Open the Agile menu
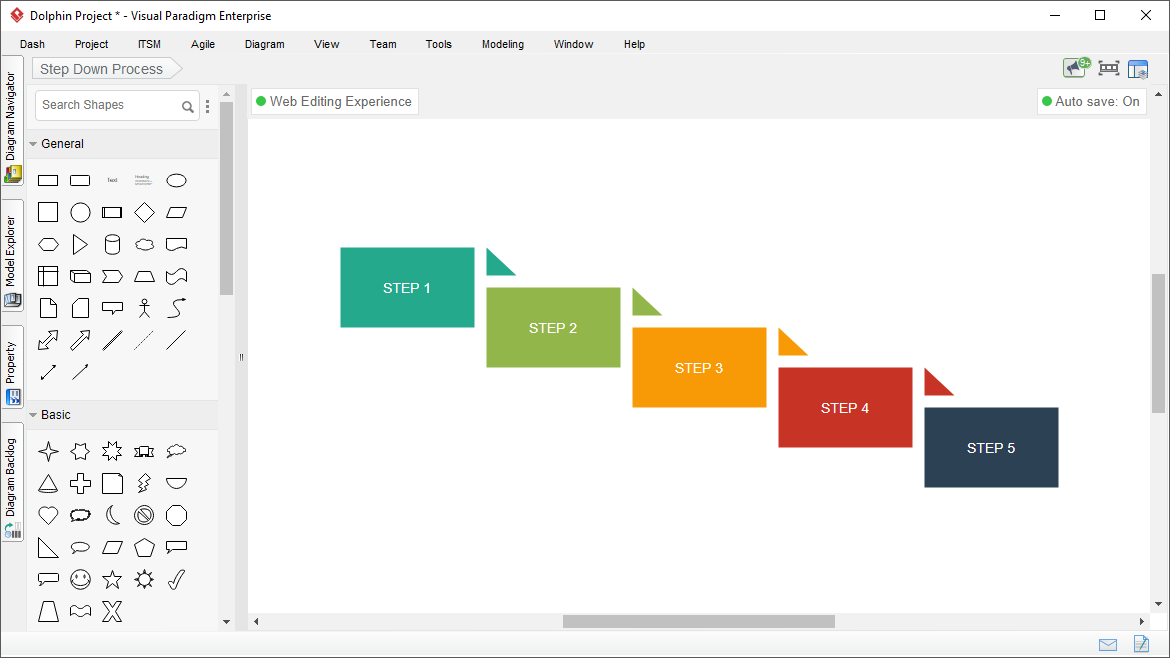The height and width of the screenshot is (658, 1170). pyautogui.click(x=202, y=44)
